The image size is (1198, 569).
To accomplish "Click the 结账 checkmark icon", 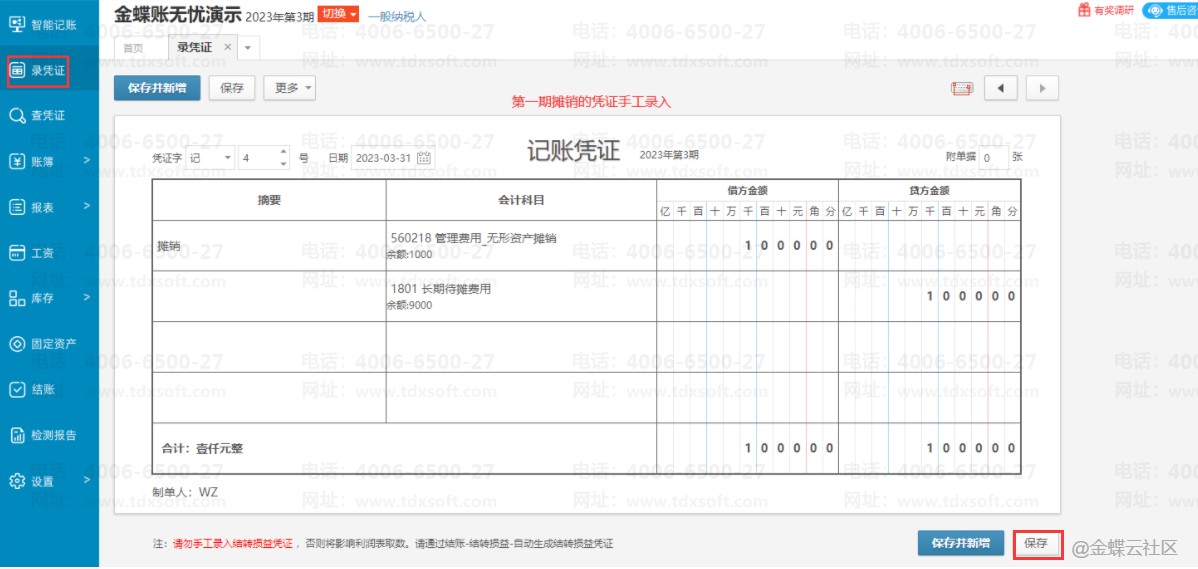I will pyautogui.click(x=17, y=390).
